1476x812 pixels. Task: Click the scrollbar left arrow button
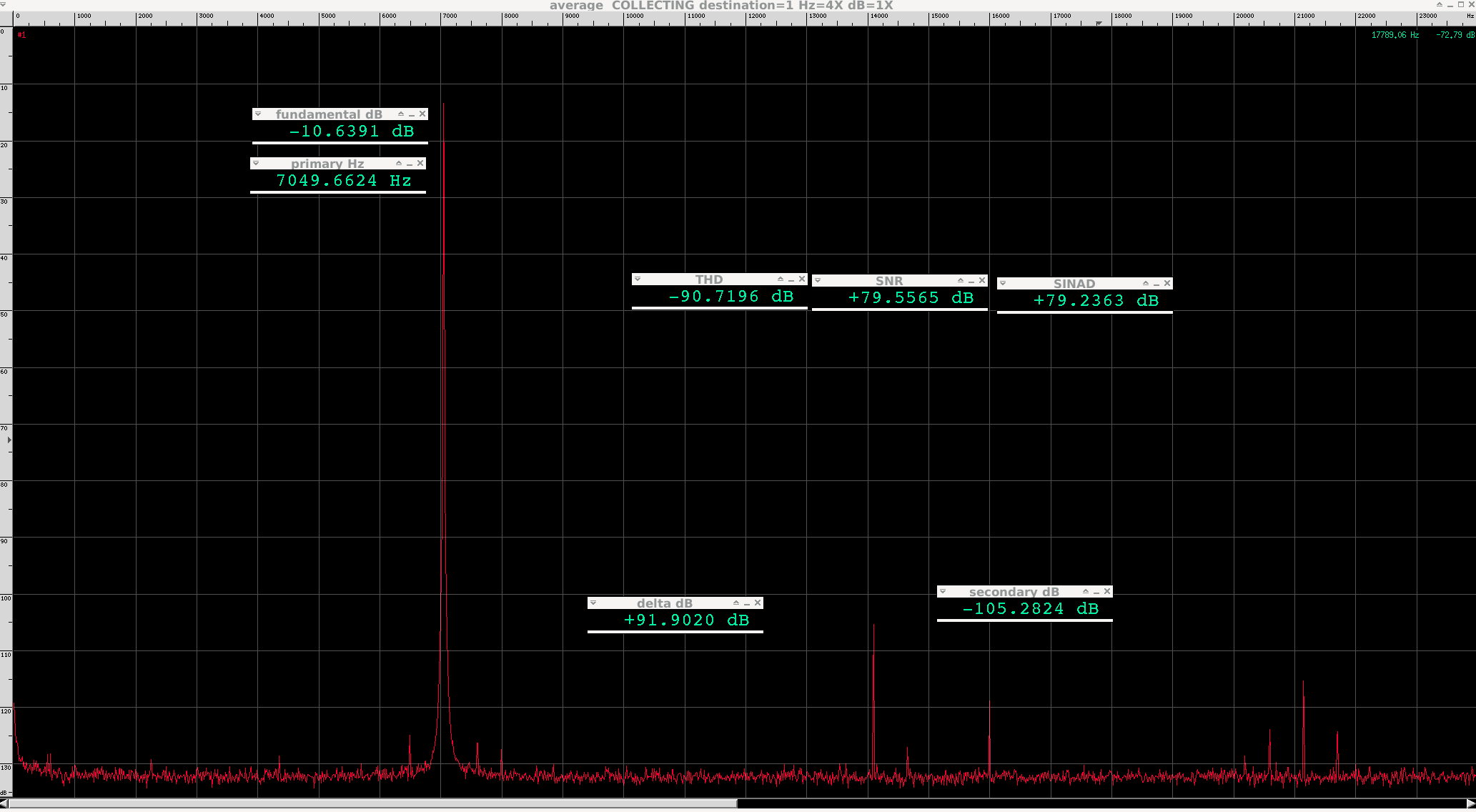pos(4,804)
